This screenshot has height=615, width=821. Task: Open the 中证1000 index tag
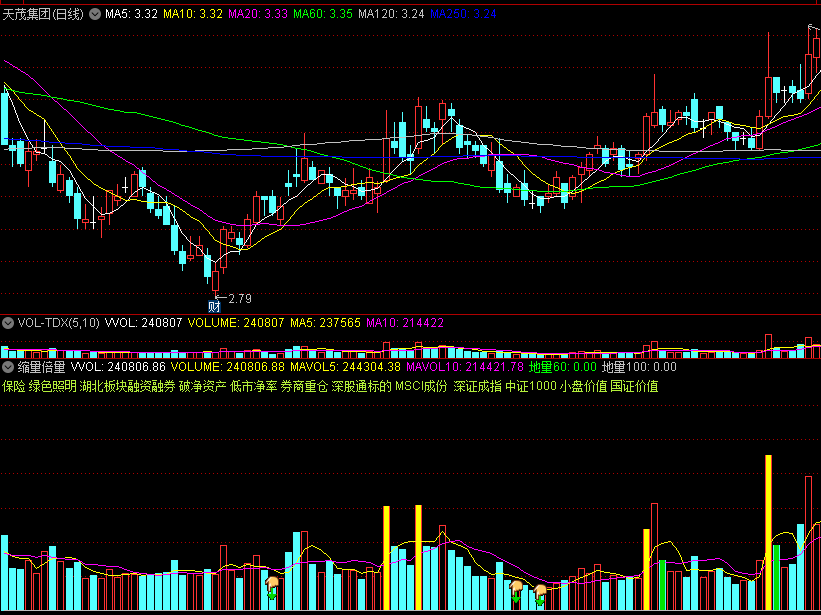coord(530,387)
